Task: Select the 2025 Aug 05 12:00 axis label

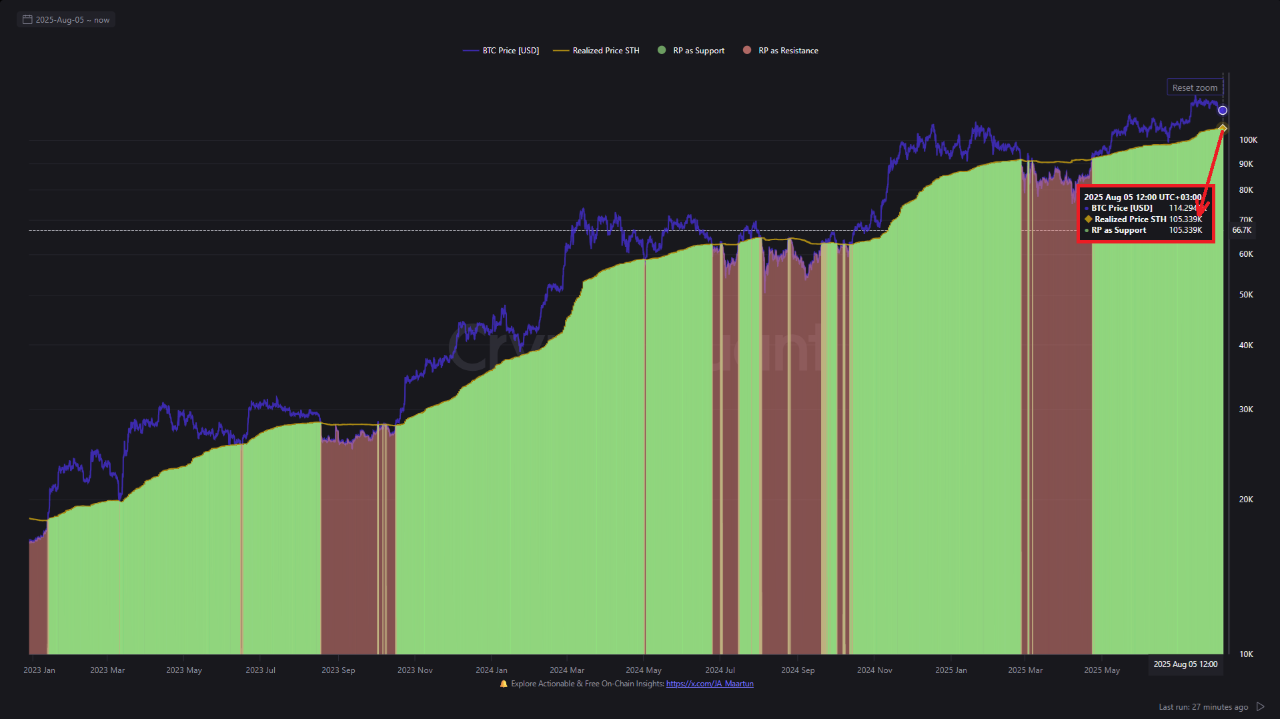Action: tap(1185, 663)
